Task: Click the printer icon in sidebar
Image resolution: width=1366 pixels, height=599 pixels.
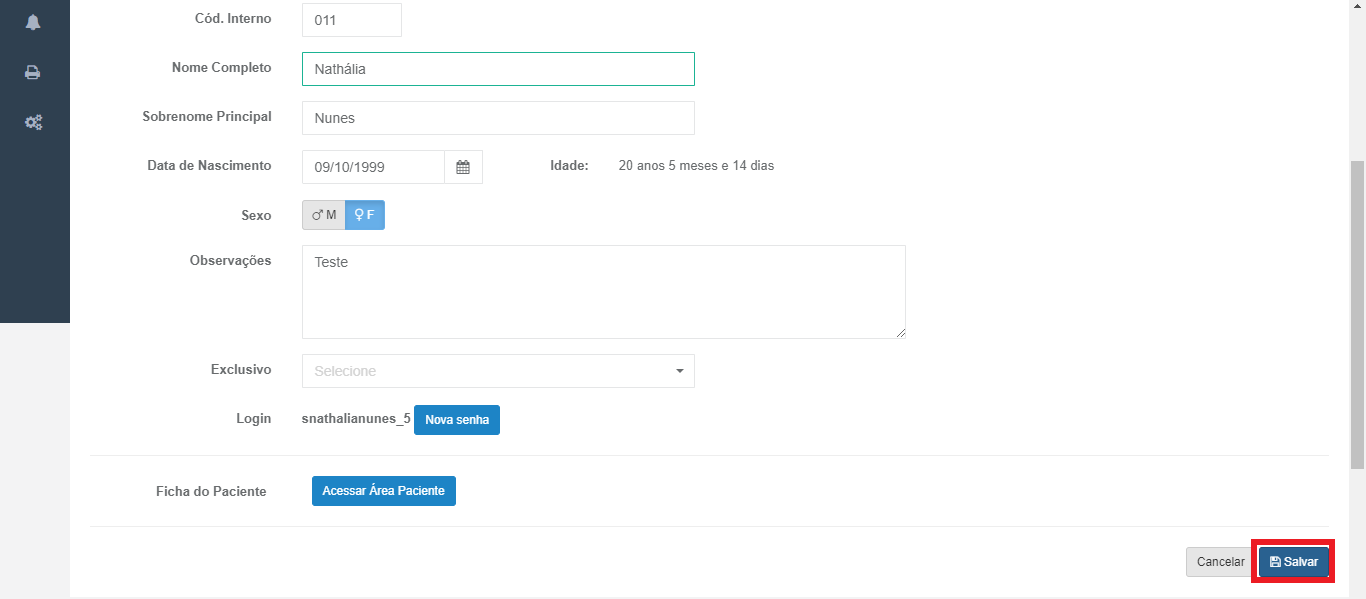Action: (33, 72)
